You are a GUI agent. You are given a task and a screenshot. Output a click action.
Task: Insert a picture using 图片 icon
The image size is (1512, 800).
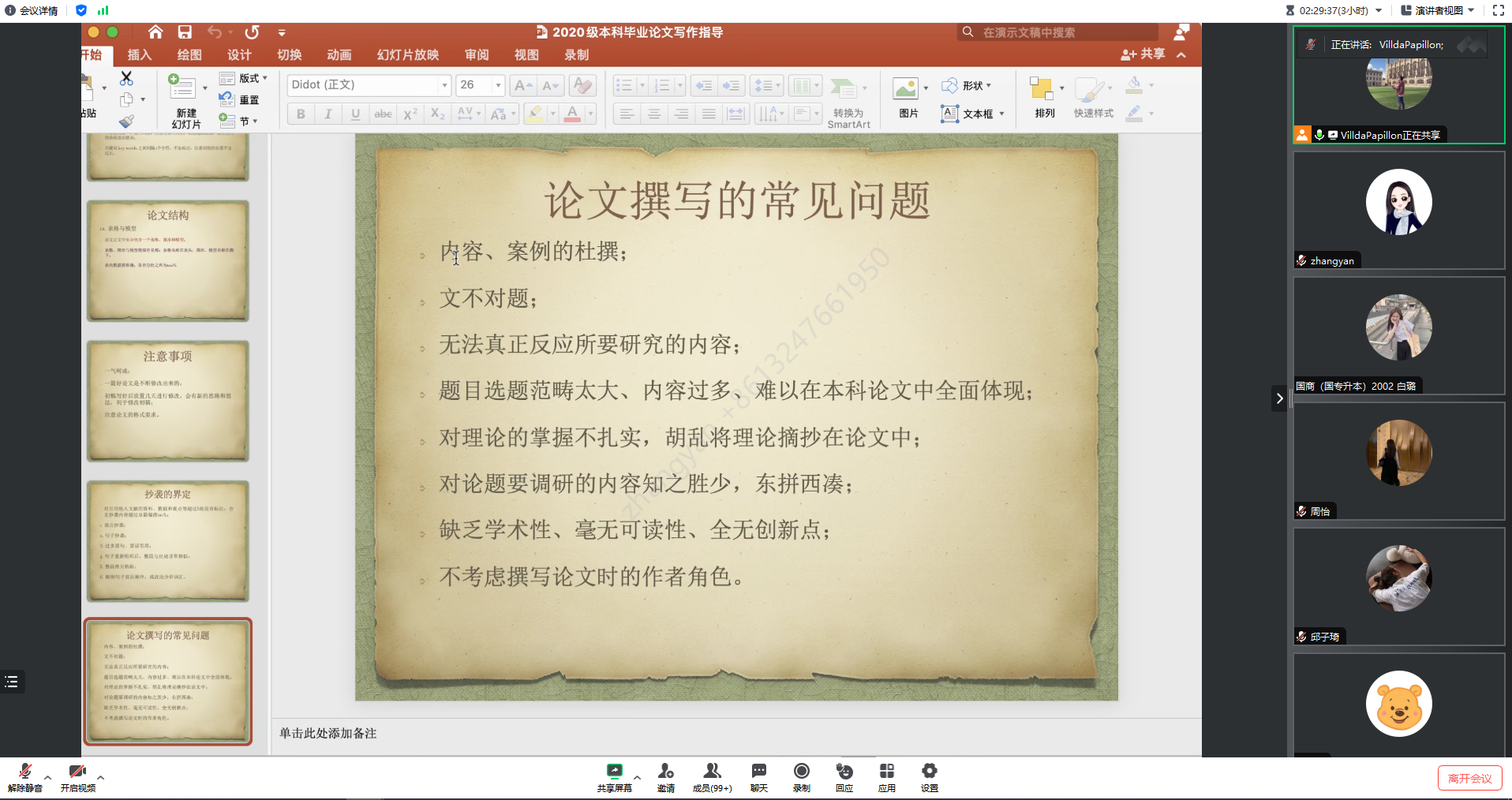(x=905, y=89)
